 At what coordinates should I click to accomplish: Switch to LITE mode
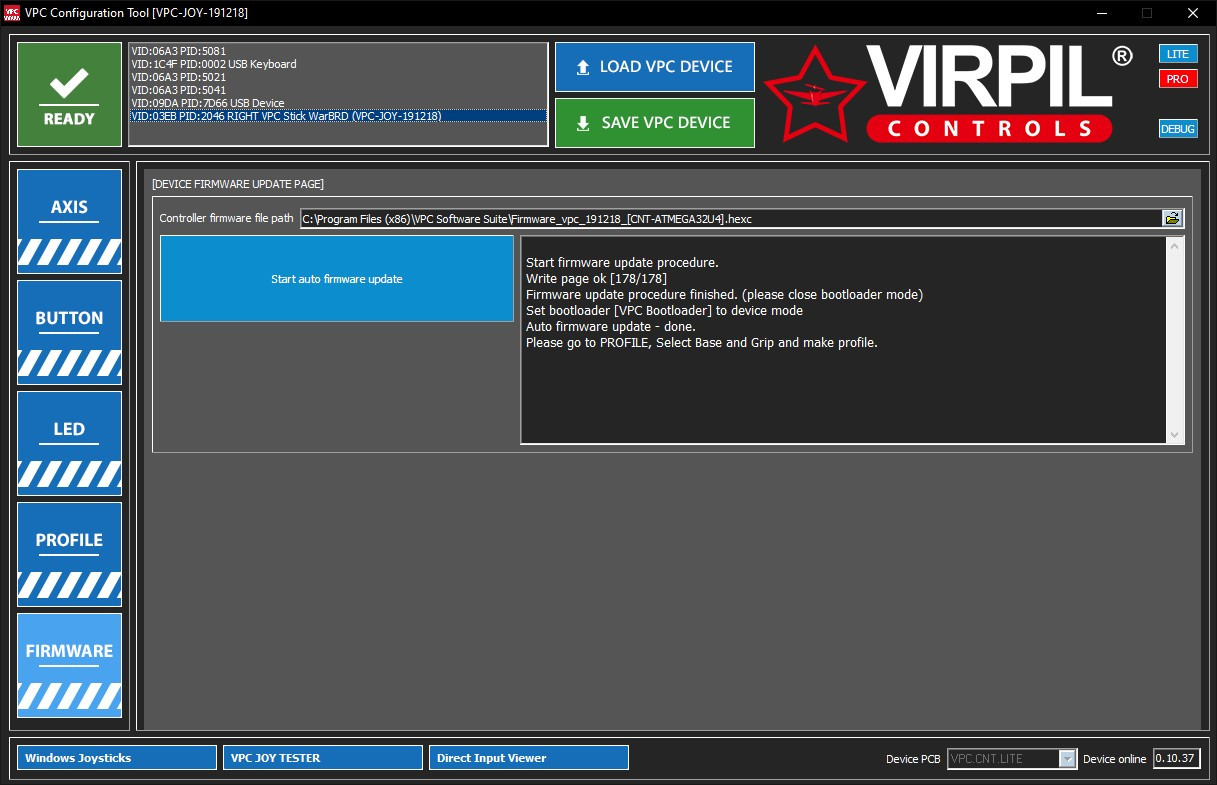tap(1178, 54)
